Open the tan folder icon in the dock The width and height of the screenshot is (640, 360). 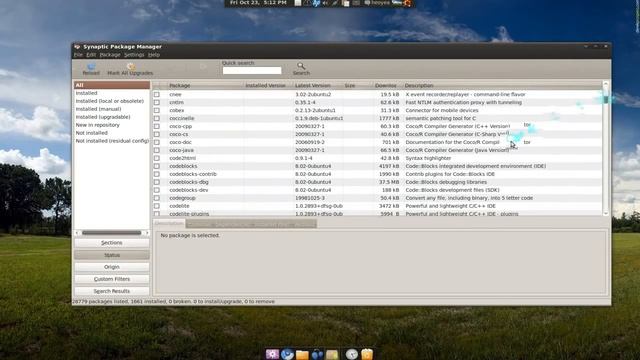click(x=332, y=354)
